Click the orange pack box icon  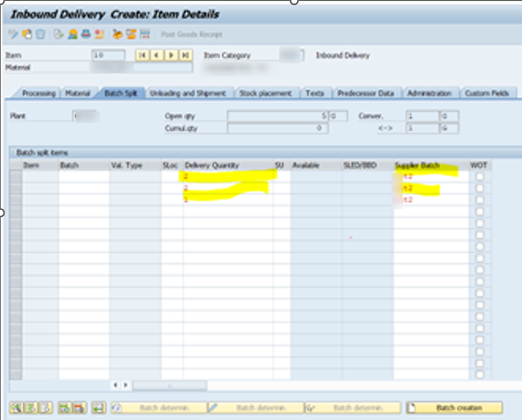coord(117,34)
